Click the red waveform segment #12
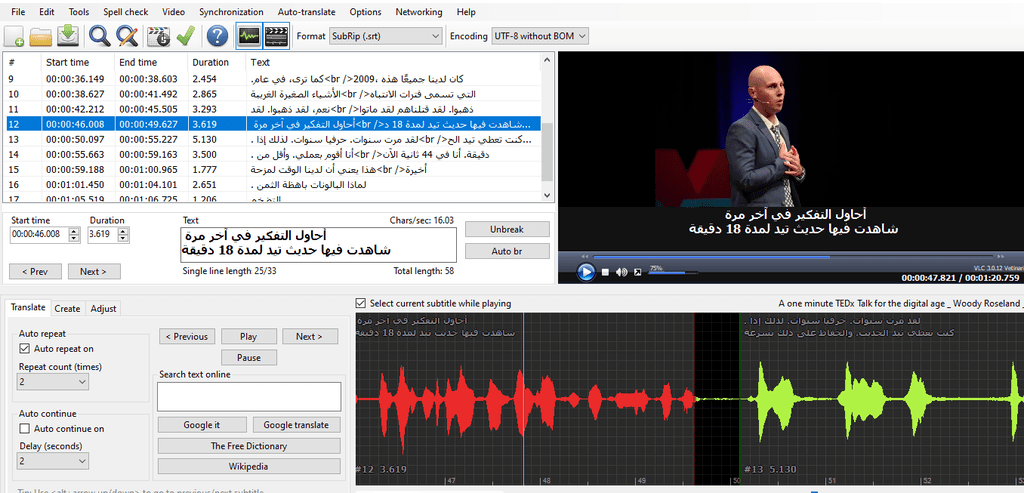1024x493 pixels. pyautogui.click(x=525, y=399)
